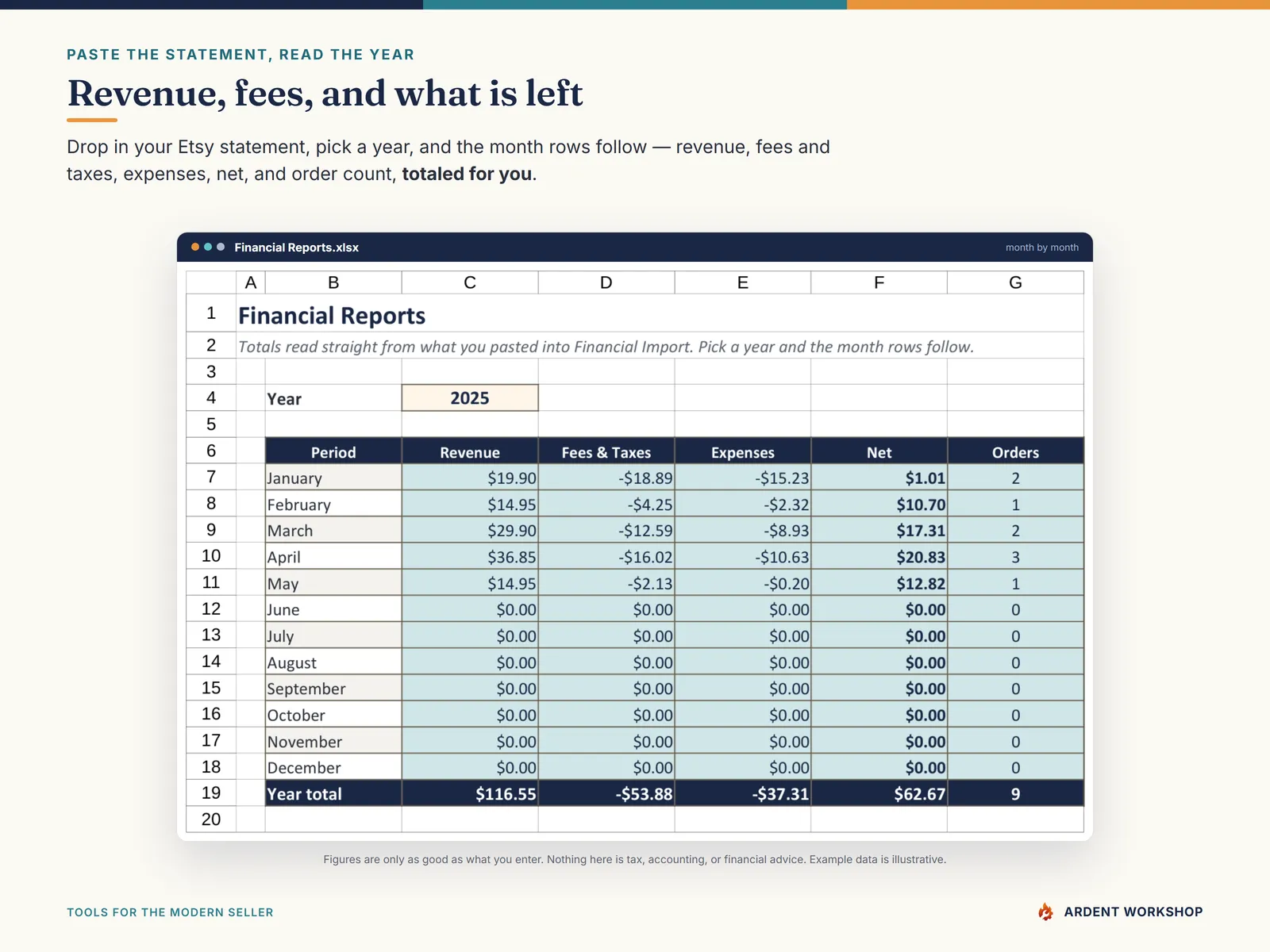Click the Revenue table header cell
The height and width of the screenshot is (952, 1270).
(470, 451)
